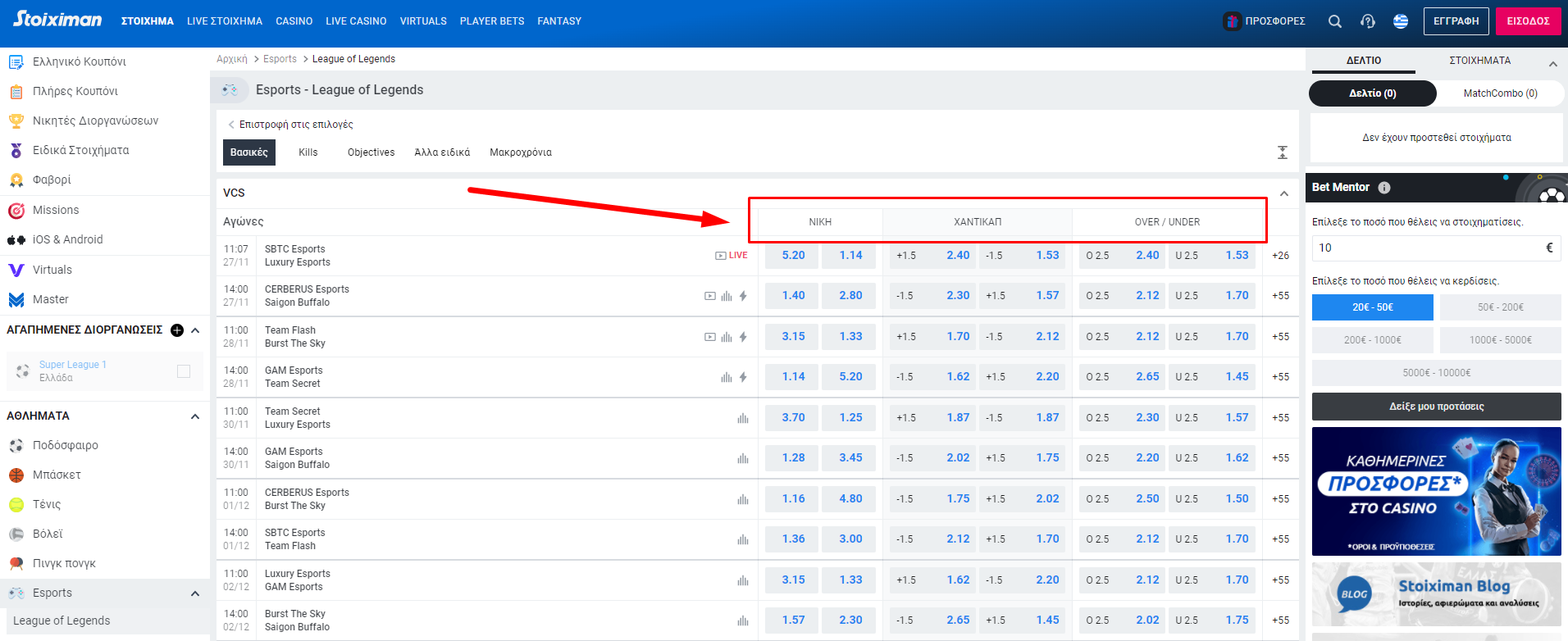The height and width of the screenshot is (641, 1568).
Task: Switch to the ΣΤΟΙΧΗΜΑΤΑ tab
Action: tap(1479, 61)
